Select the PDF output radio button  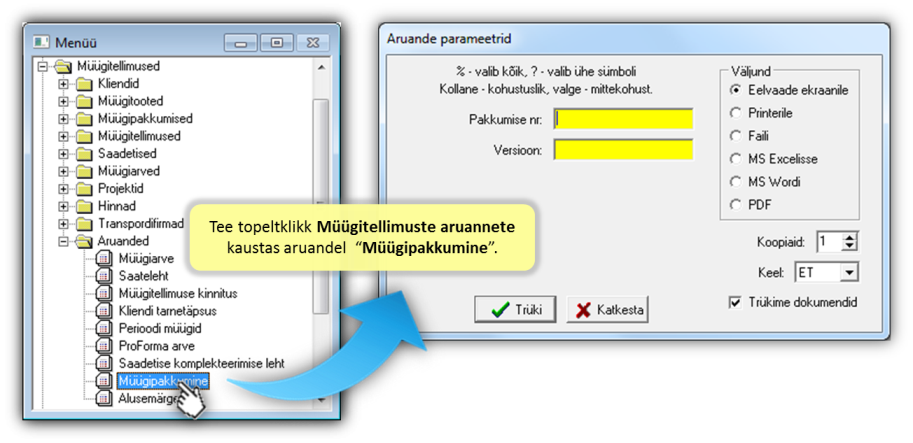(736, 205)
